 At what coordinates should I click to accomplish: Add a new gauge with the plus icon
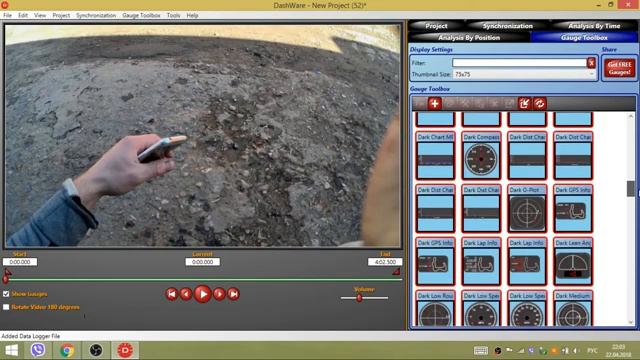coord(435,104)
